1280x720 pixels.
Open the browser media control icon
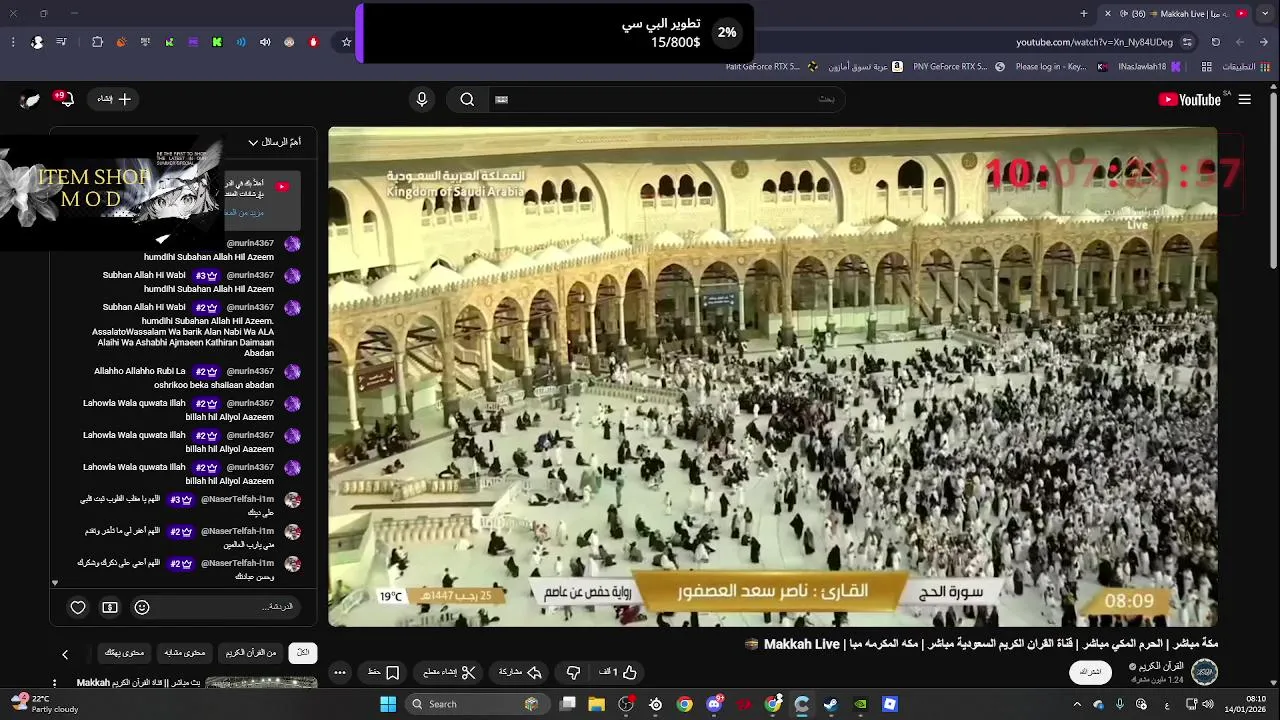61,42
